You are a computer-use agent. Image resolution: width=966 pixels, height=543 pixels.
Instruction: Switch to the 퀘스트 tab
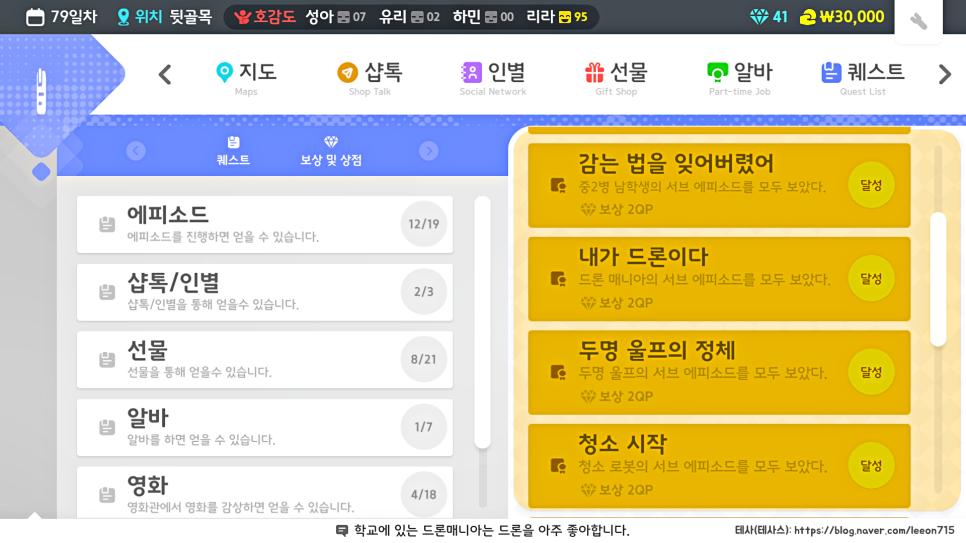pyautogui.click(x=233, y=151)
